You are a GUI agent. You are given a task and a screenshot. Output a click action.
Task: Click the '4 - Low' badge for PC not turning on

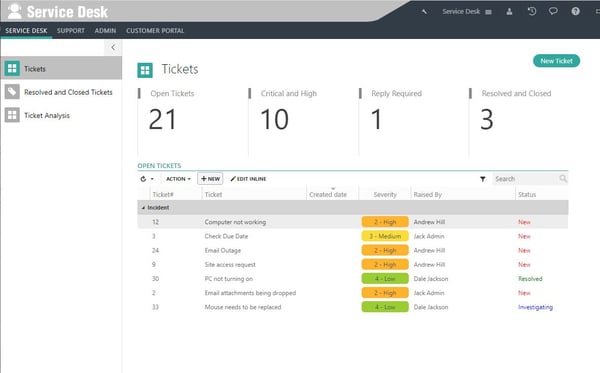click(385, 279)
